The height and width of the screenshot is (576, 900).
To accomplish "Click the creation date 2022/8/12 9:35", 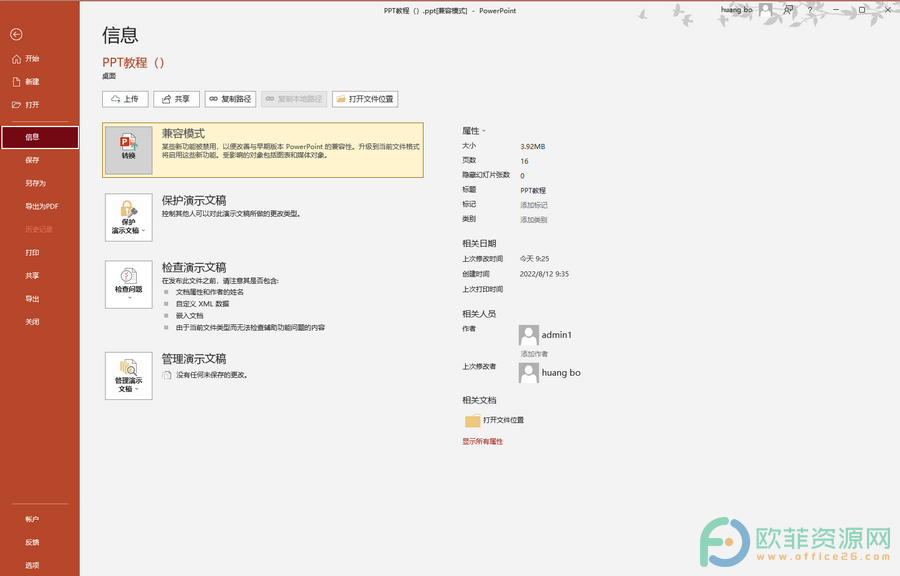I will tap(544, 274).
